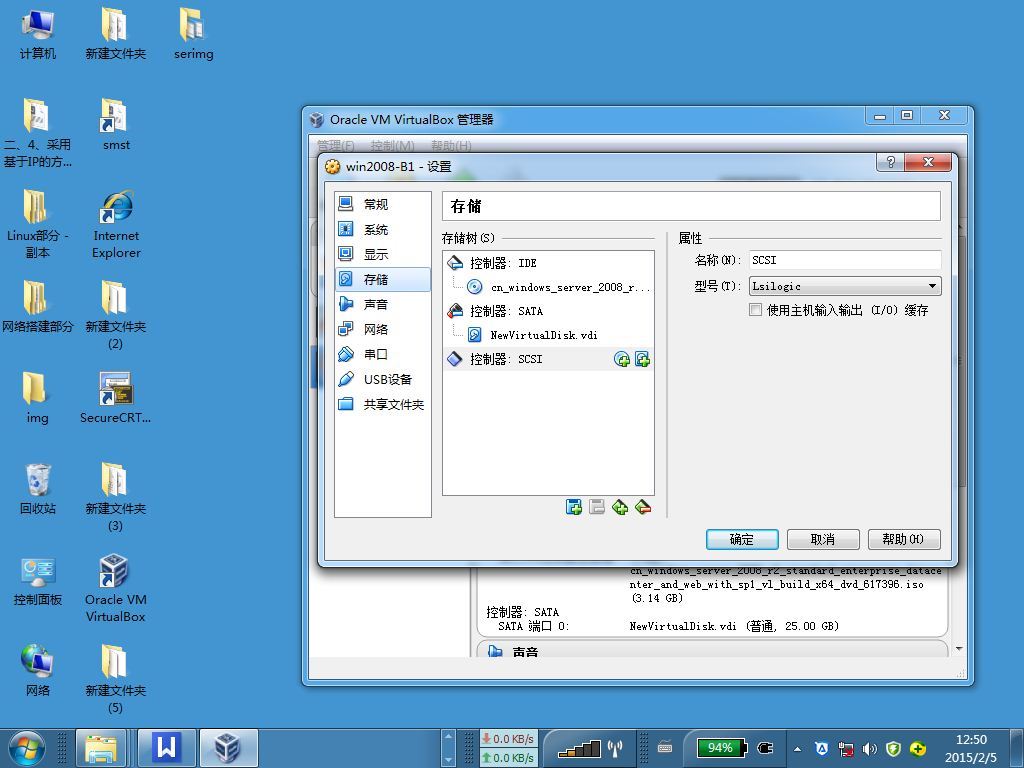
Task: Show hidden tray icons arrow
Action: click(x=797, y=749)
